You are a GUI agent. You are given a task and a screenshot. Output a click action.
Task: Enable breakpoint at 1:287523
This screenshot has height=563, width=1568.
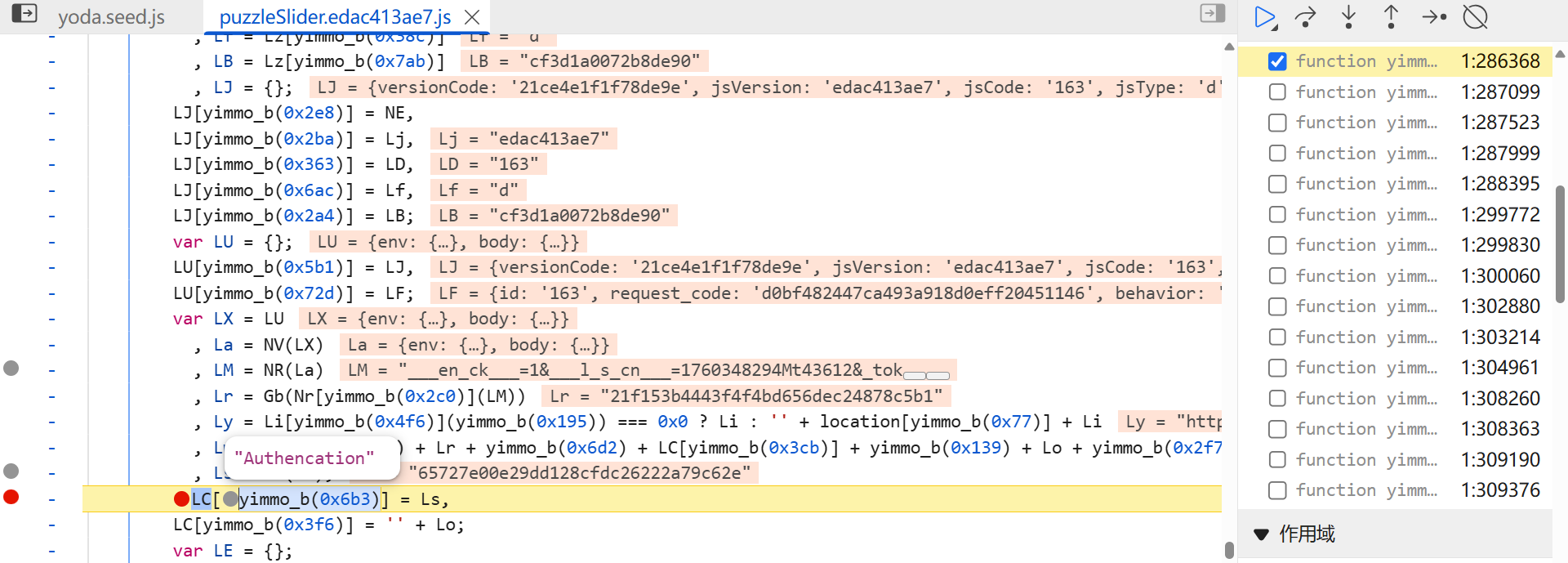coord(1277,123)
